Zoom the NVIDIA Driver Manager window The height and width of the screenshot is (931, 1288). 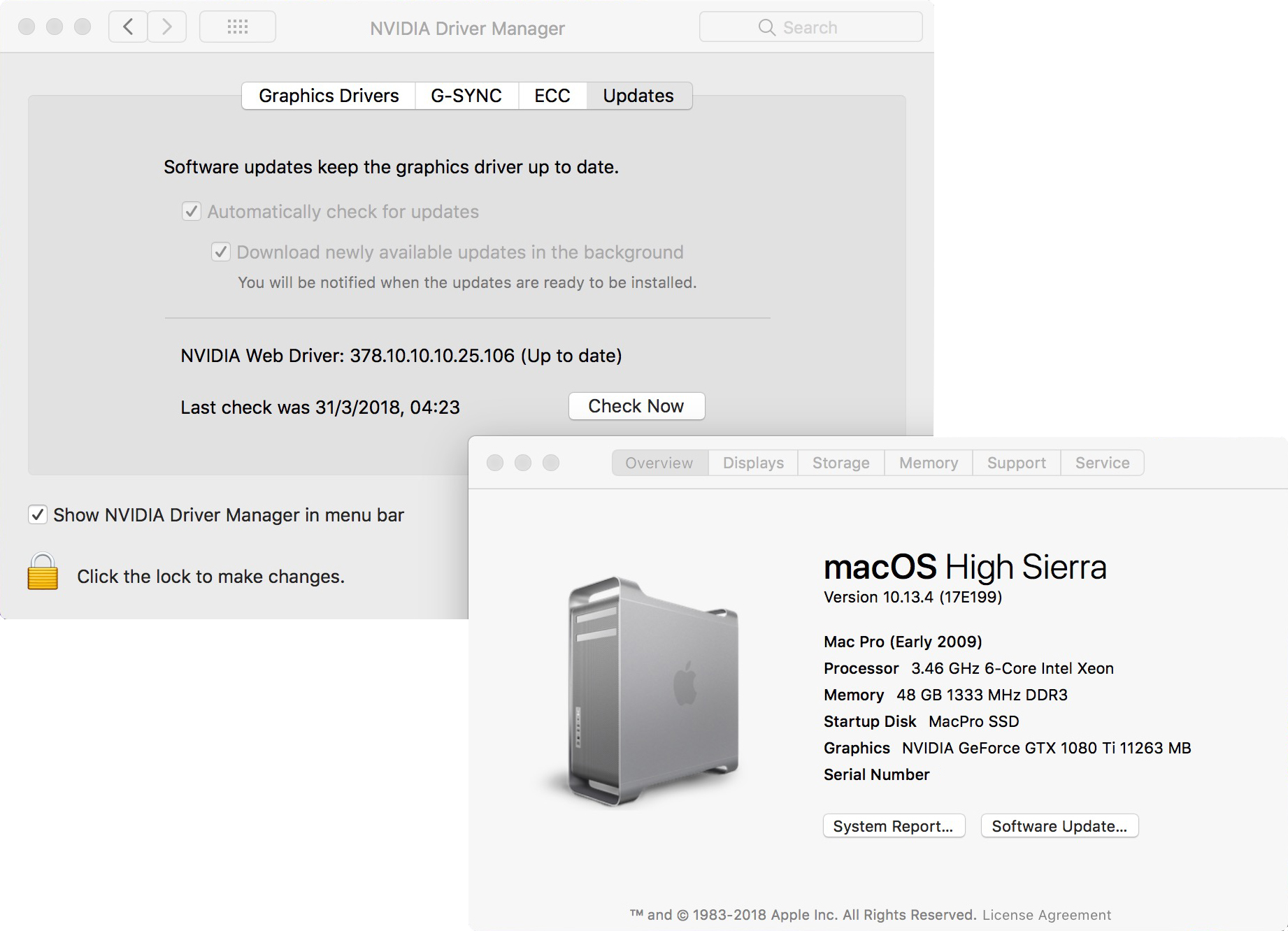(83, 27)
